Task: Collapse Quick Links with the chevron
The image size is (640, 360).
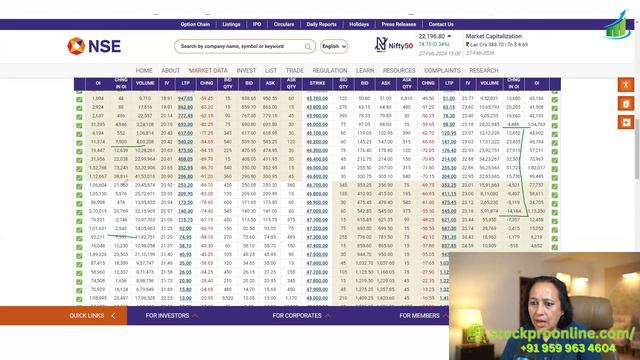Action: tap(113, 316)
